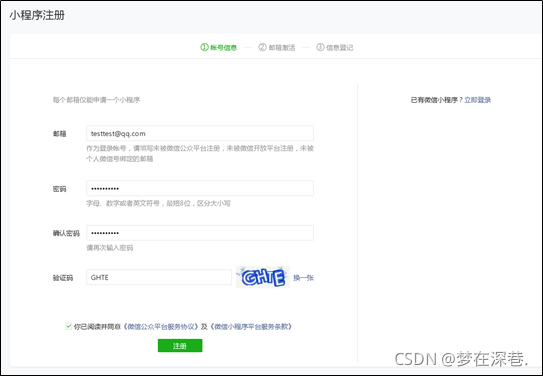
Task: Click the 验证码 captcha input field
Action: click(x=159, y=277)
